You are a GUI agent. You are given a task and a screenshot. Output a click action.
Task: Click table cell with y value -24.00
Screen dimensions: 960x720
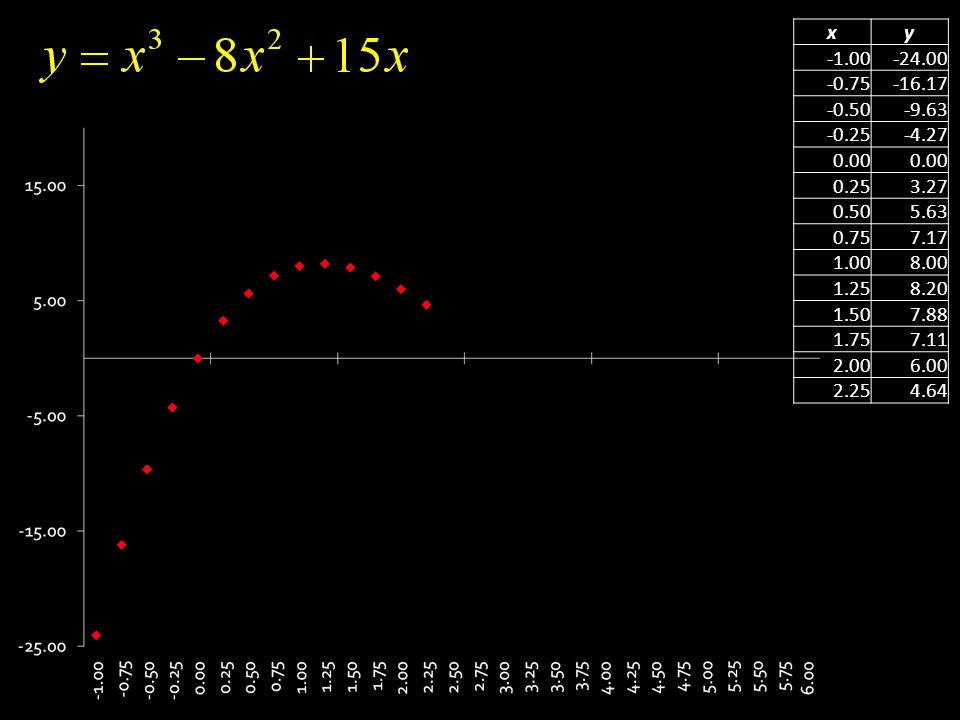point(909,58)
